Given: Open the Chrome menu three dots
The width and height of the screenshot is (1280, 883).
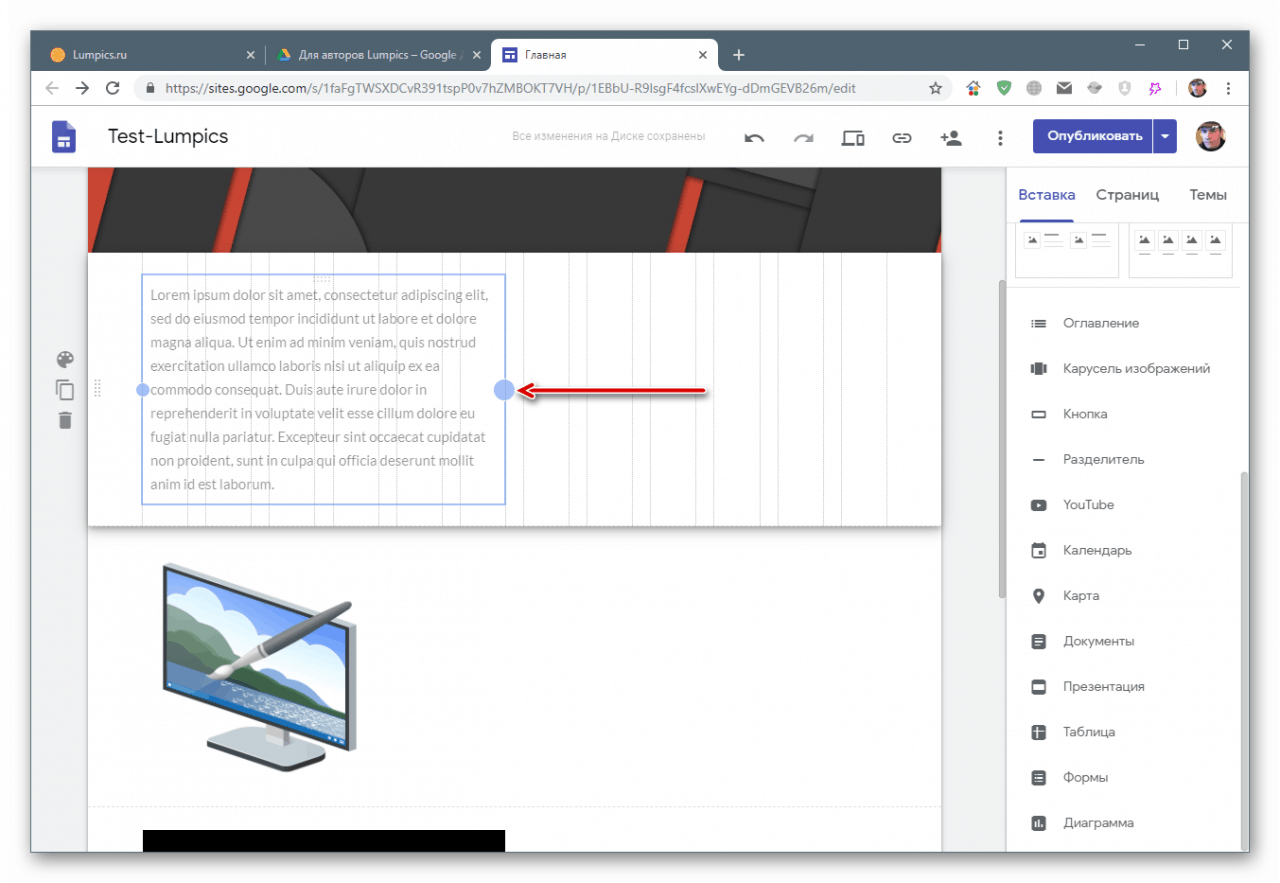Looking at the screenshot, I should [x=1228, y=88].
